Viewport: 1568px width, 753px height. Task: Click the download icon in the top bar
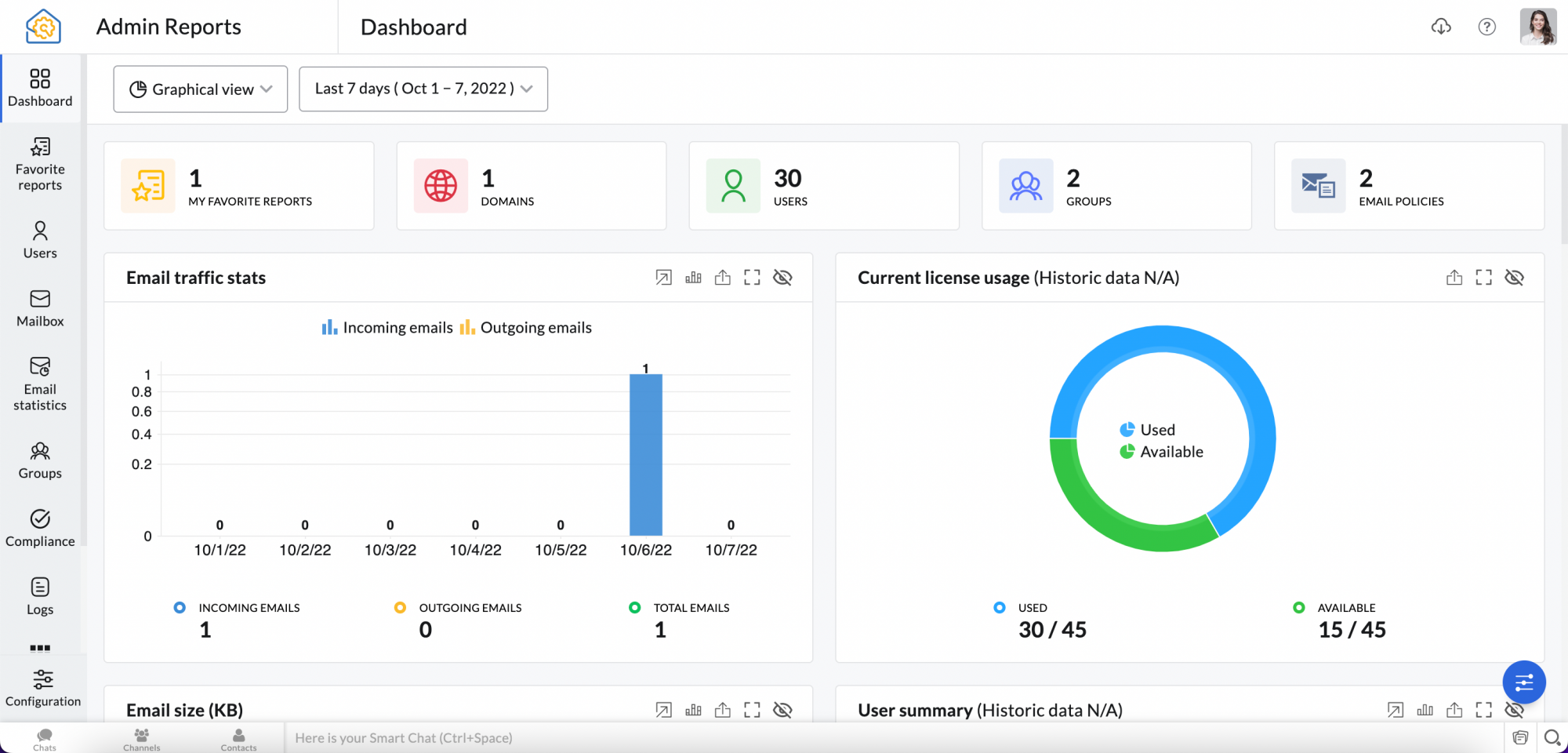coord(1441,26)
